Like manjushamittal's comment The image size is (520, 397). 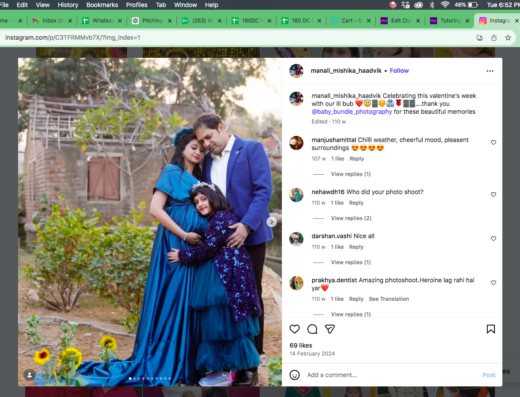pos(493,142)
